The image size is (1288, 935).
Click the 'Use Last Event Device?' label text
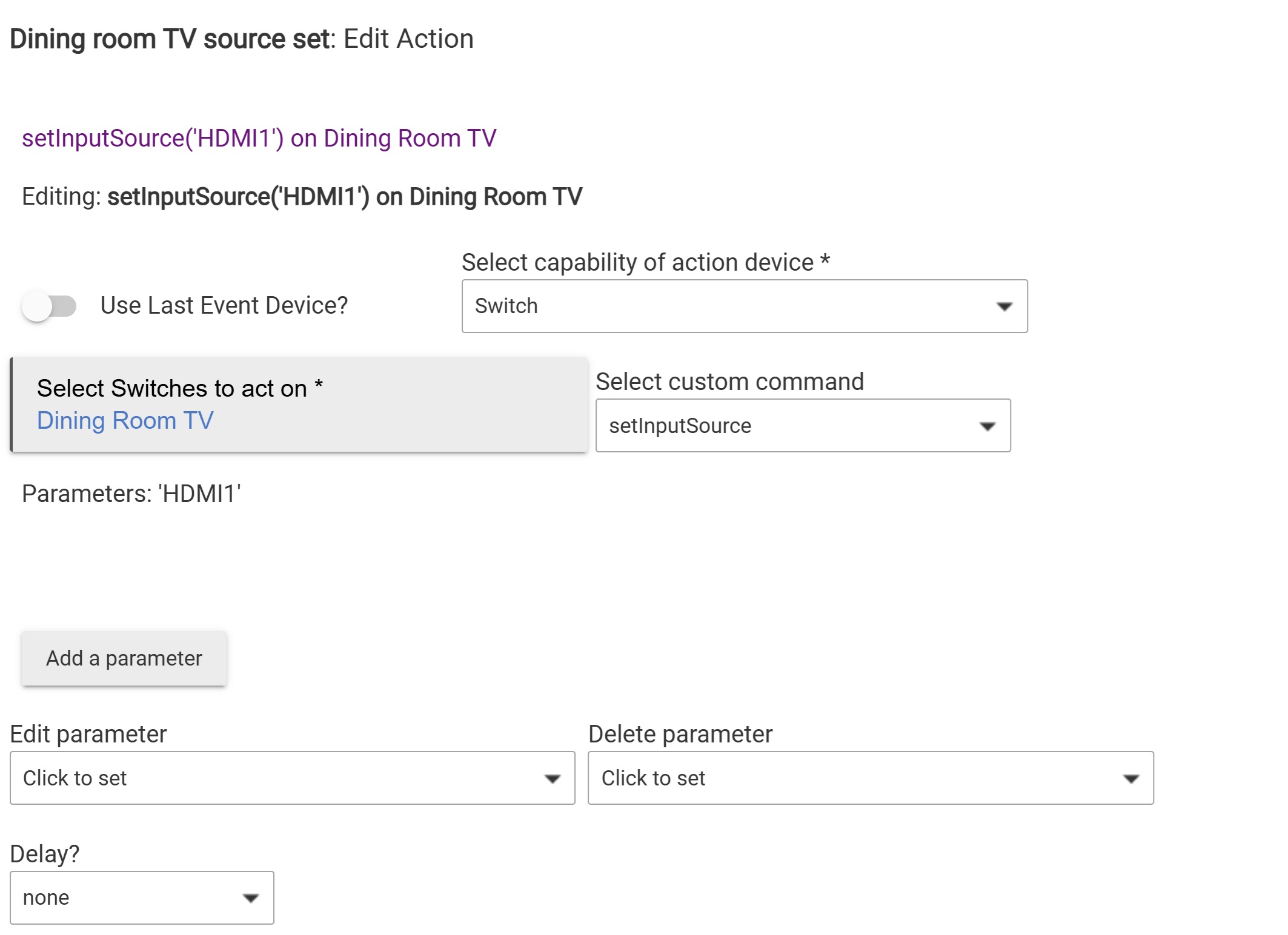pyautogui.click(x=224, y=306)
